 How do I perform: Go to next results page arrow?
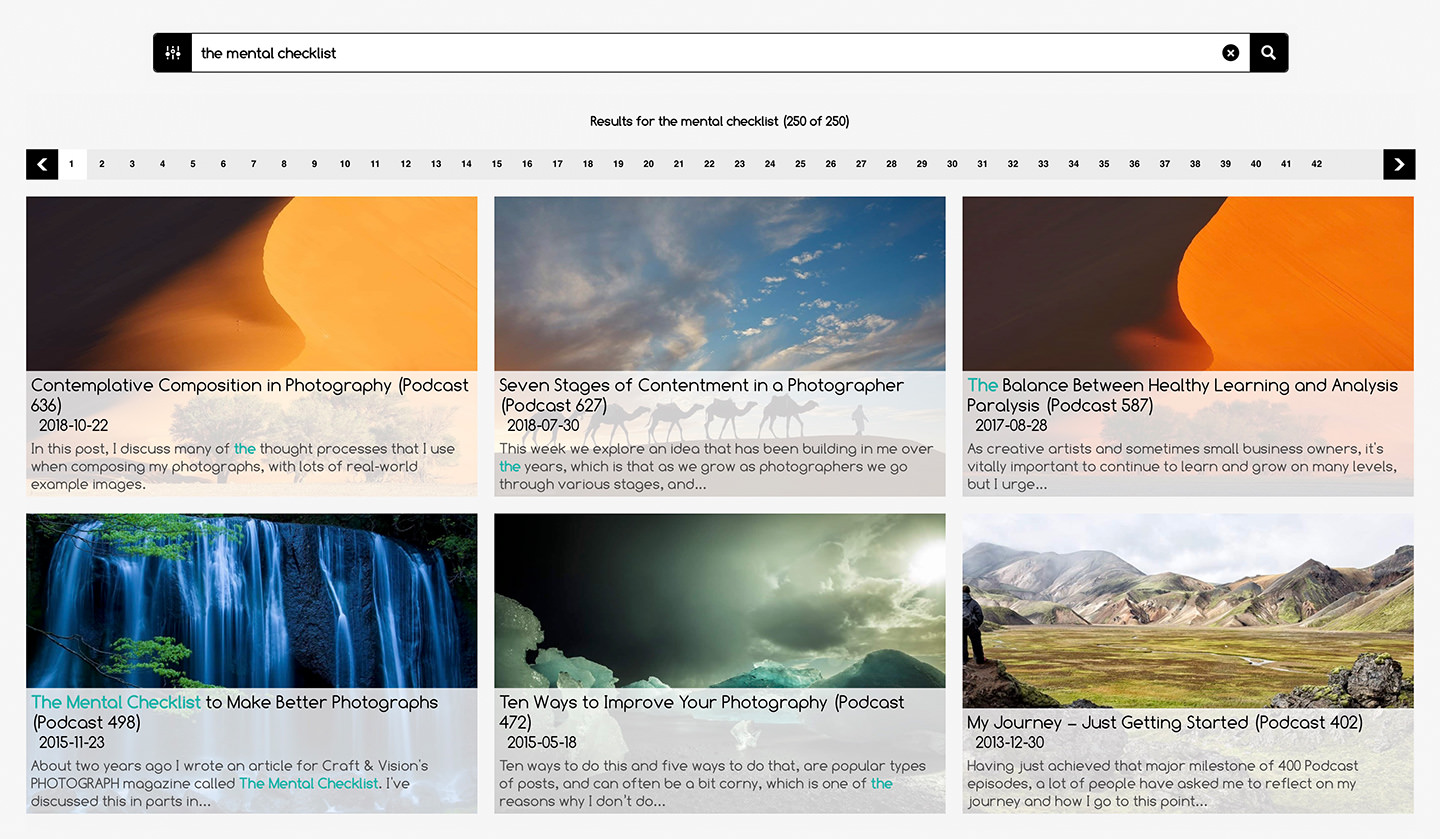pos(1399,164)
